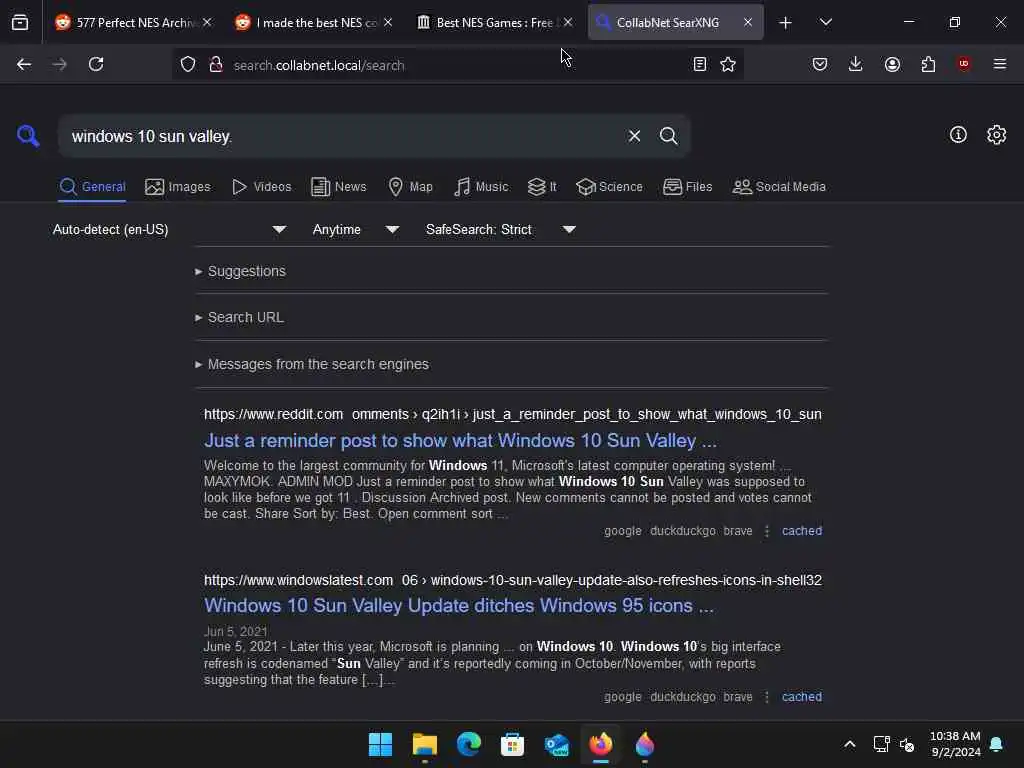Screen dimensions: 1024x768
Task: Select the Images search category
Action: click(178, 187)
